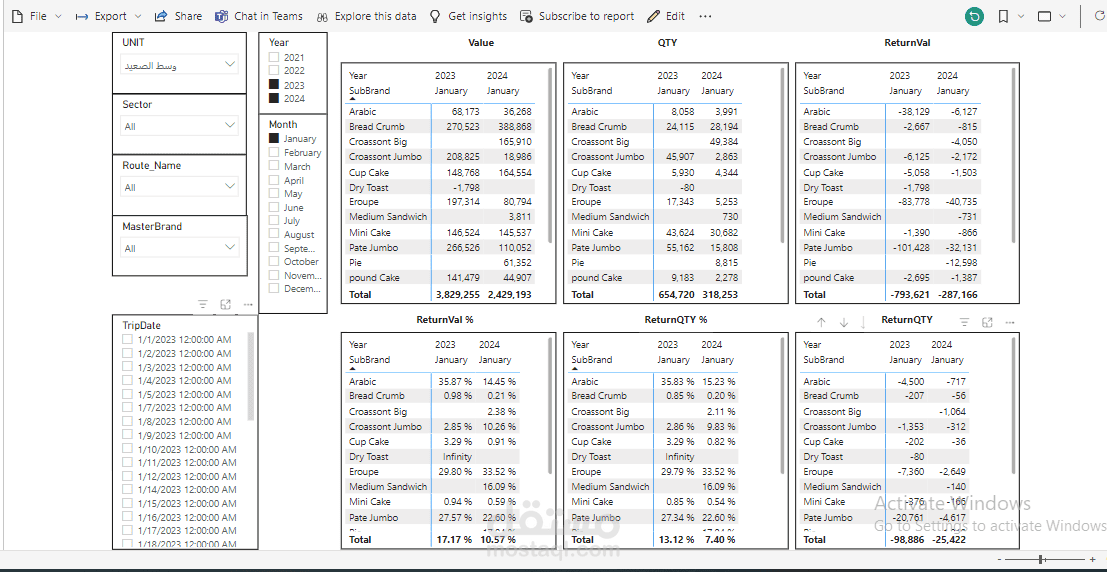Click Cup Cake row in ReturnQTY % table

[653, 442]
